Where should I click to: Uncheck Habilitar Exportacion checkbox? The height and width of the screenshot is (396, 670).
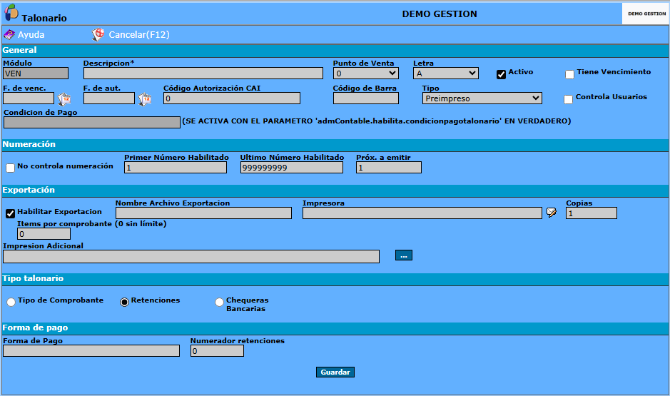coord(10,213)
